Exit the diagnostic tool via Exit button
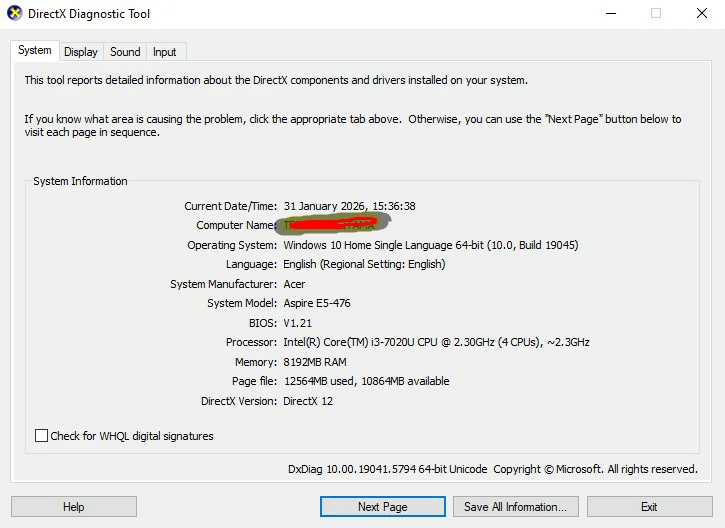 (x=649, y=507)
